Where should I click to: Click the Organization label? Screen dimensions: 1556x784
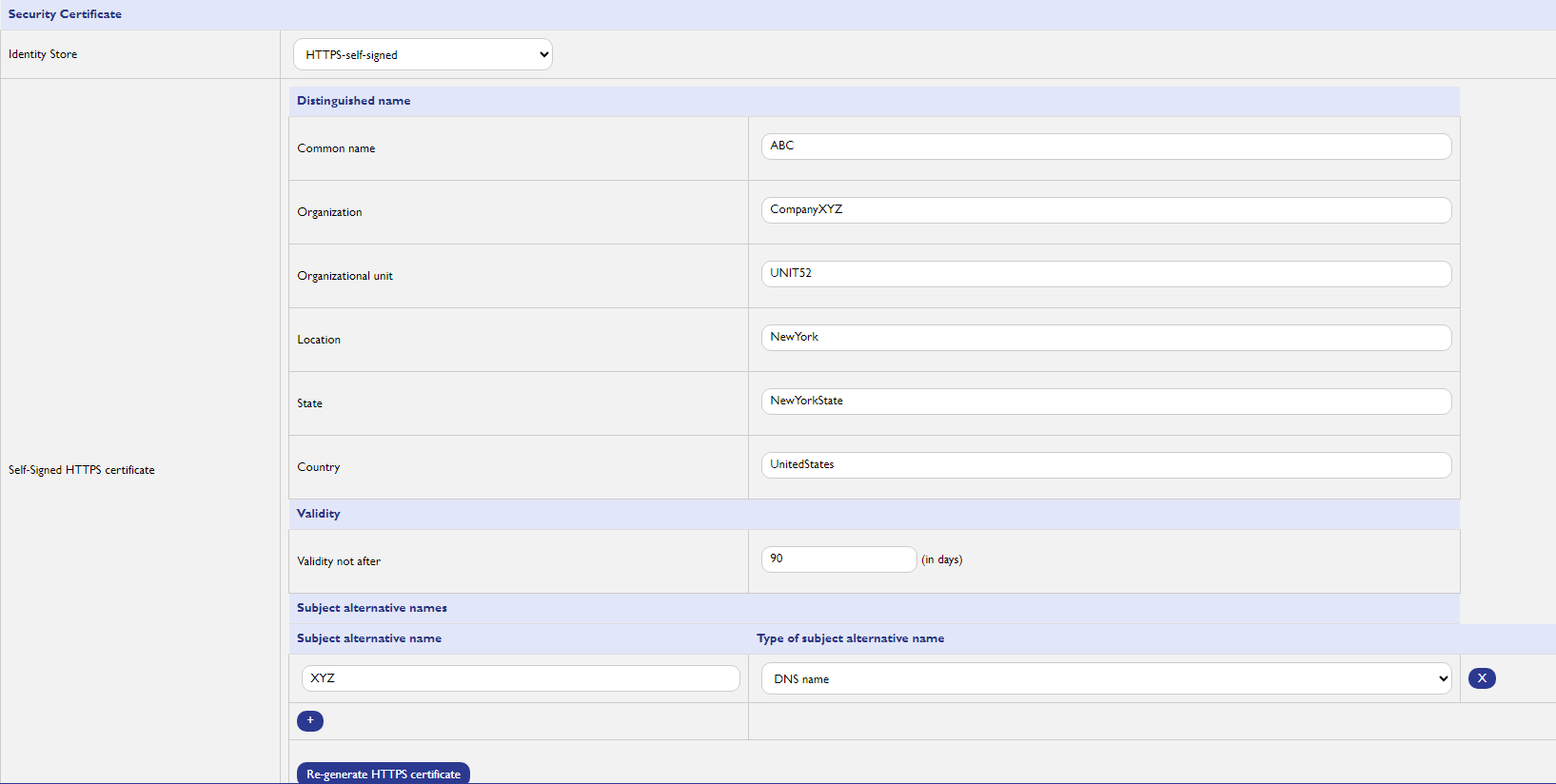329,212
